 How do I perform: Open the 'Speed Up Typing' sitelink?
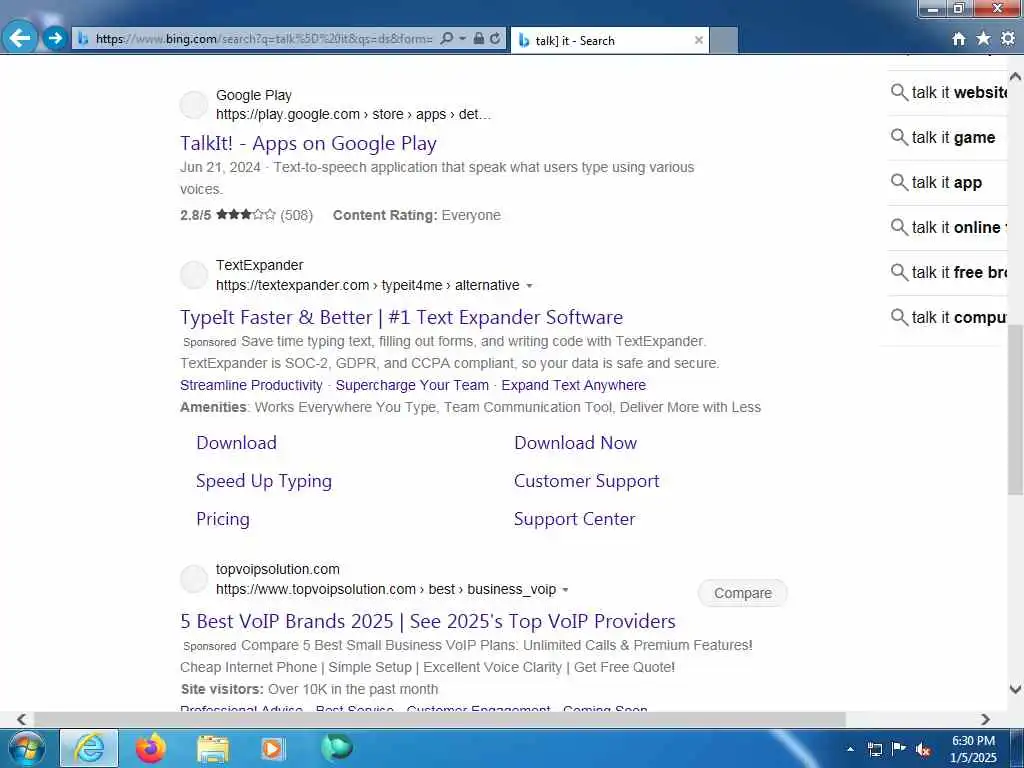pos(264,481)
